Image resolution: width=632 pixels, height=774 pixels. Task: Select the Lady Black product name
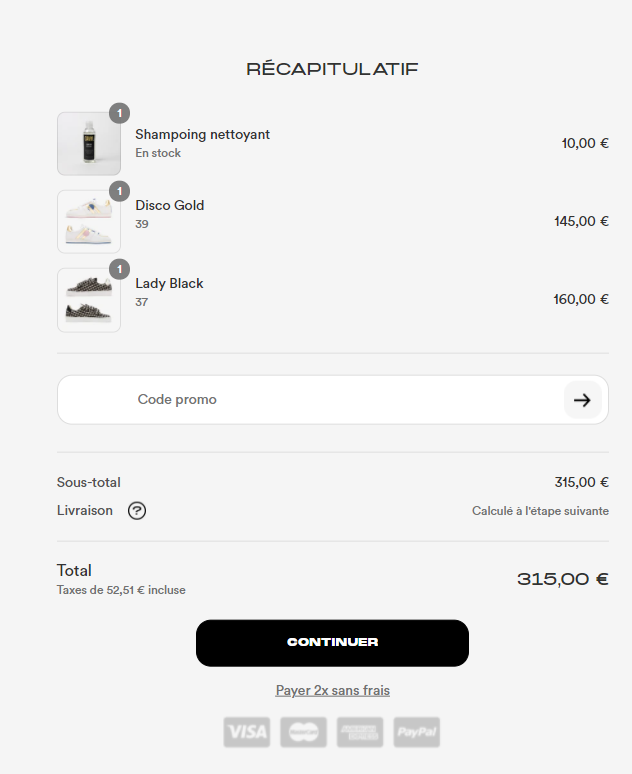coord(169,283)
